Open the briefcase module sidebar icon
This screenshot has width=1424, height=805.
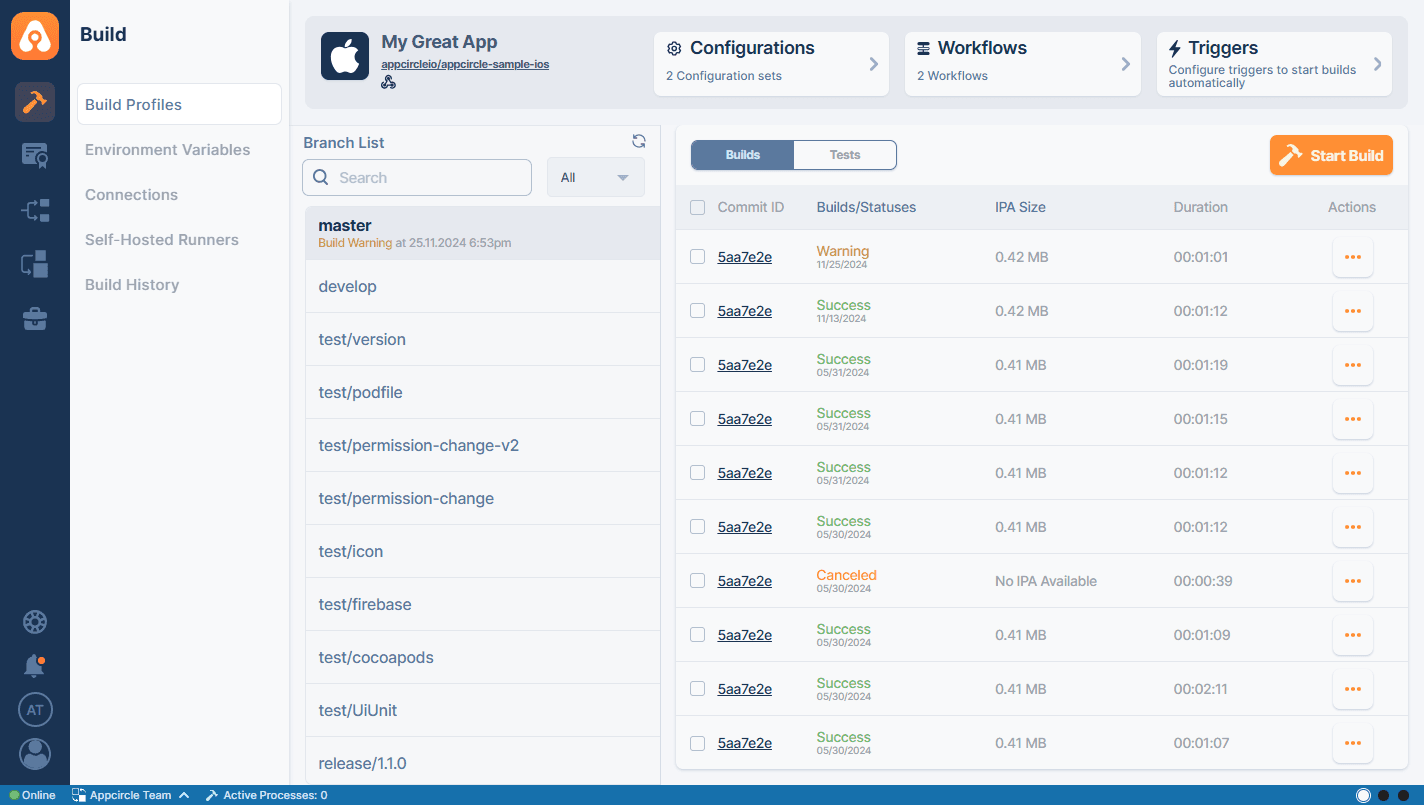35,319
